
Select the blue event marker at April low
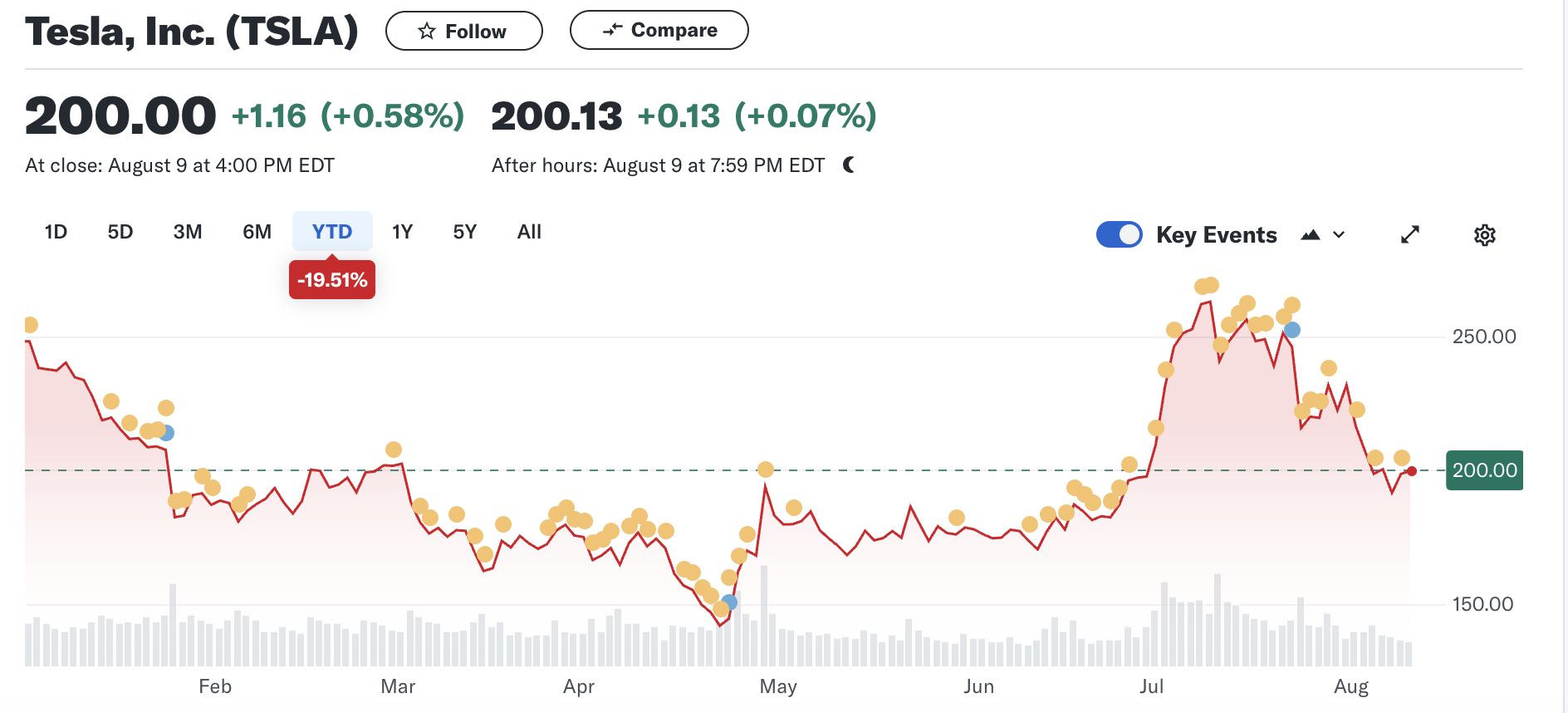729,602
